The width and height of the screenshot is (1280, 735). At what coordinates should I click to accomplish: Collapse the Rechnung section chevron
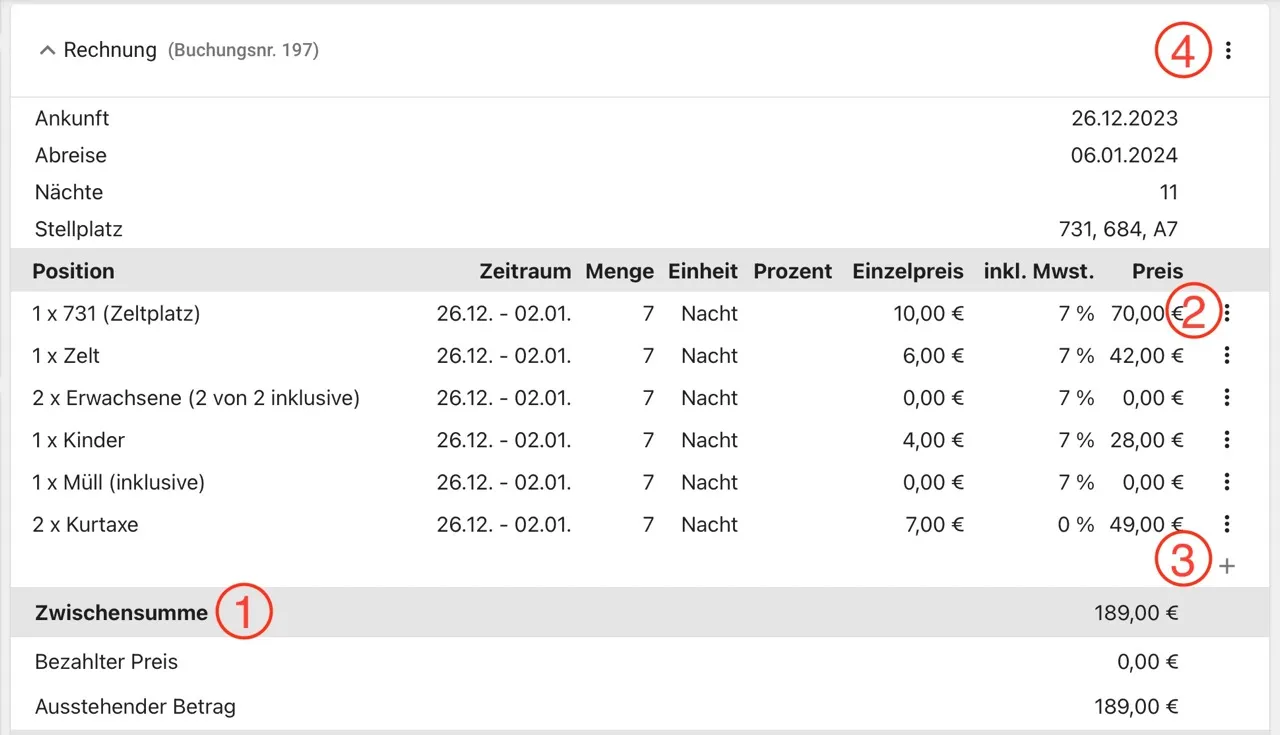pos(46,50)
